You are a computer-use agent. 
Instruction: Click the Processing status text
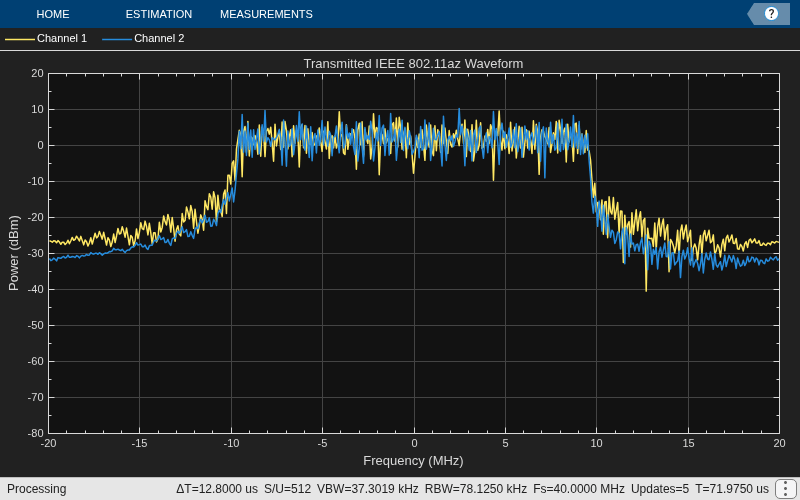coord(37,489)
